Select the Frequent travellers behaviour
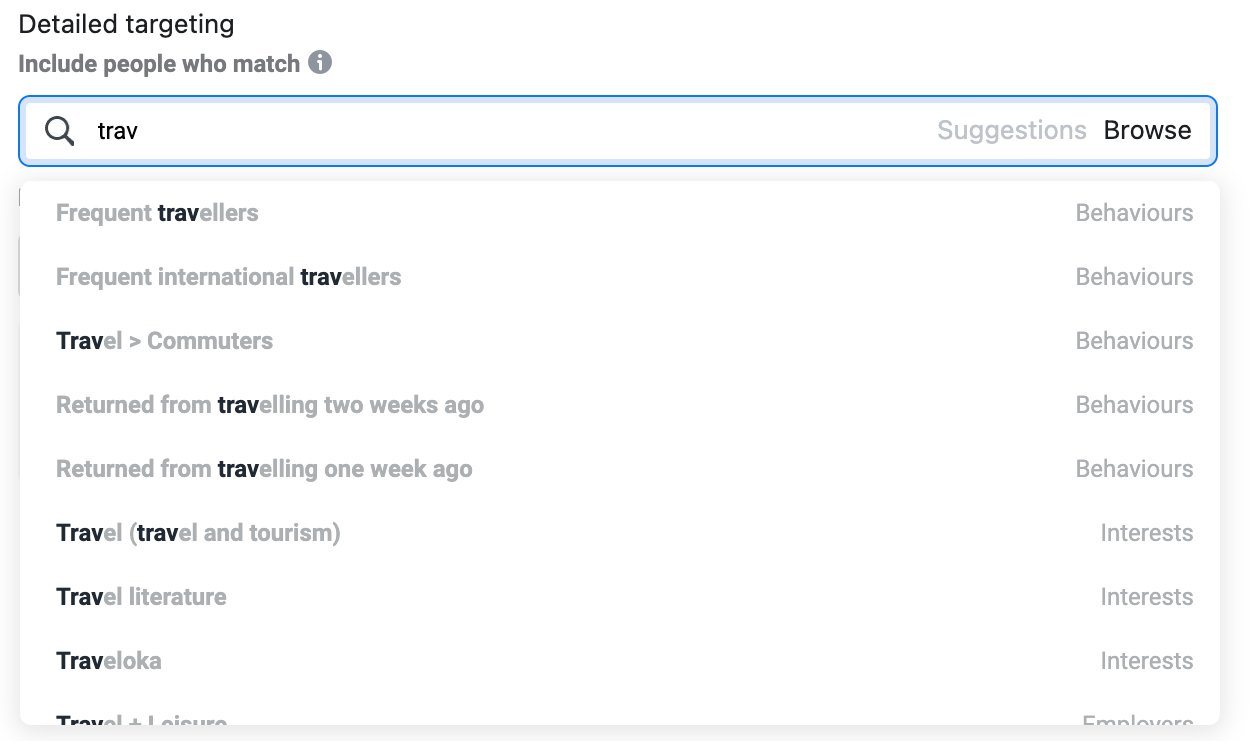The width and height of the screenshot is (1258, 750). (157, 212)
